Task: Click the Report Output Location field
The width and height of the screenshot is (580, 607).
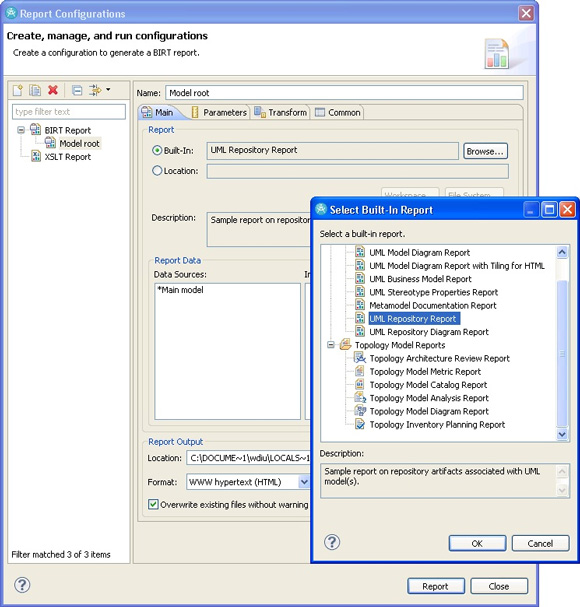Action: click(x=248, y=458)
